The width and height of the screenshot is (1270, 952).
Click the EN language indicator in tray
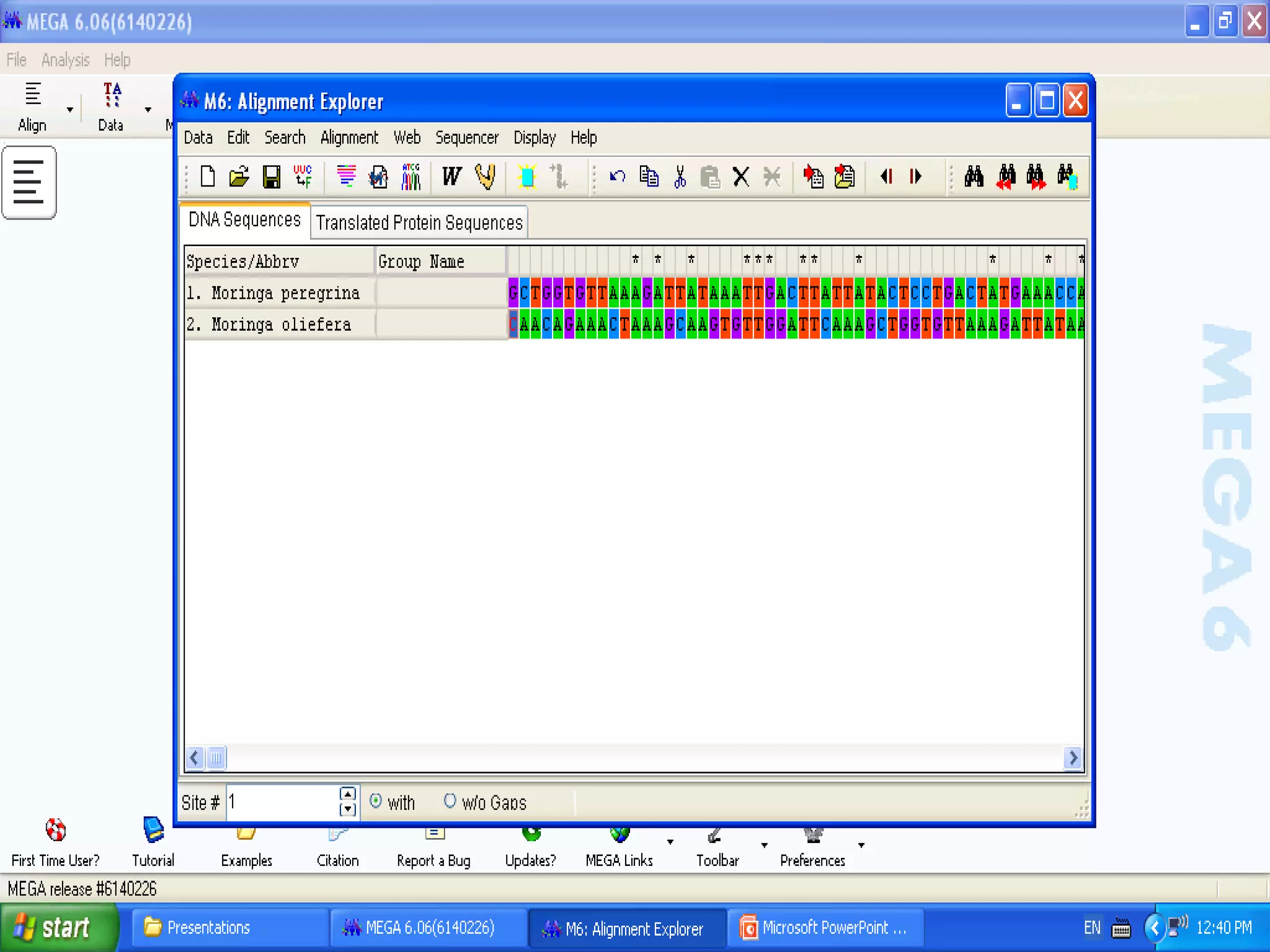[1092, 928]
